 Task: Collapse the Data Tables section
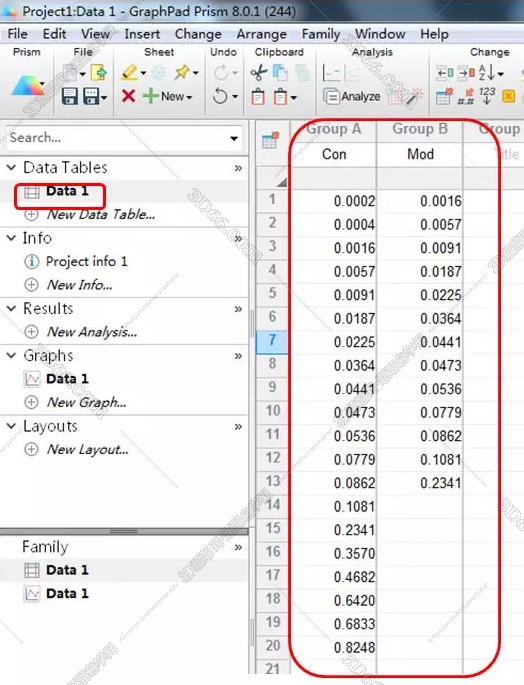point(11,167)
